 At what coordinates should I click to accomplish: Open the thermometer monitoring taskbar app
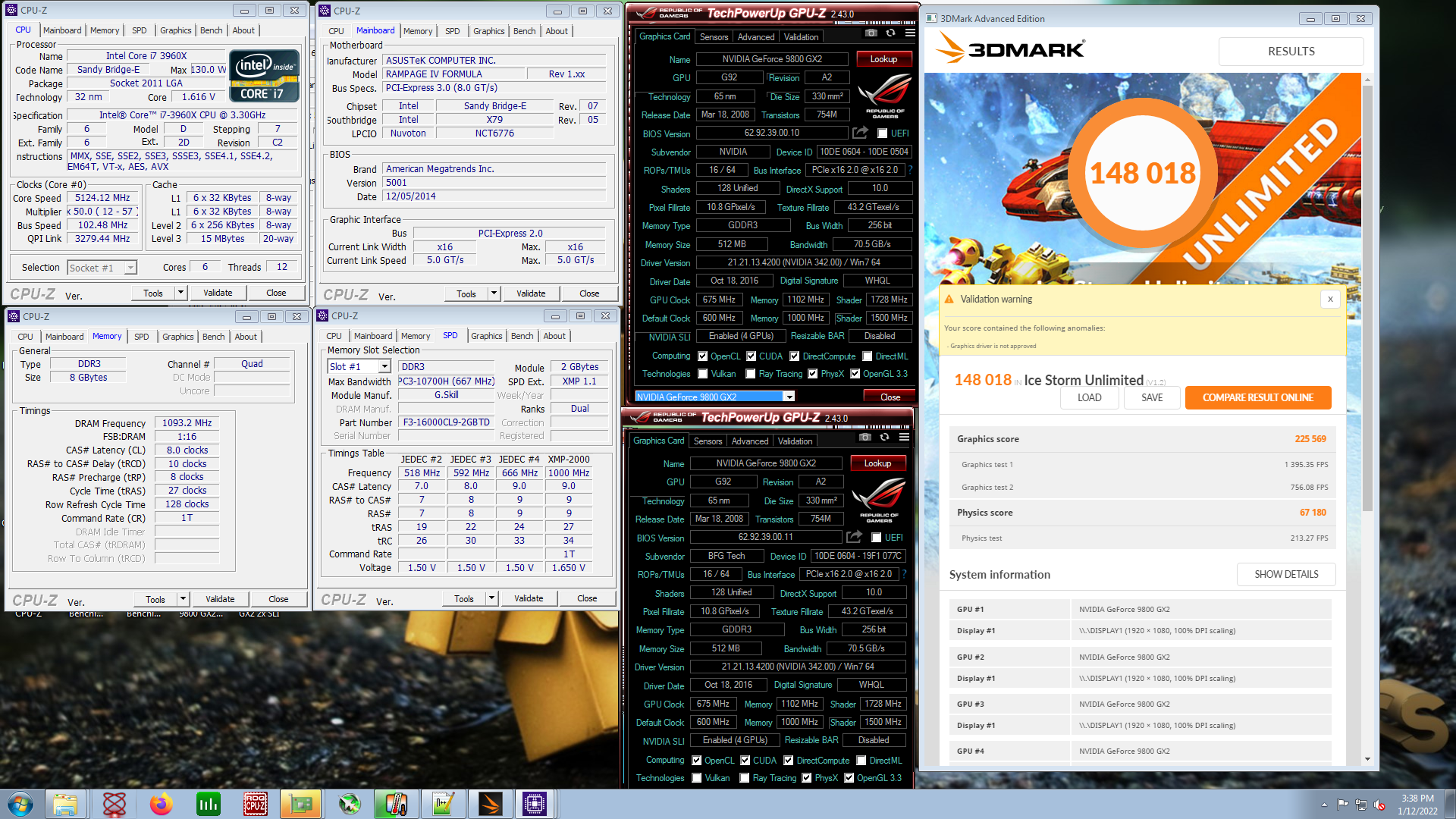396,804
